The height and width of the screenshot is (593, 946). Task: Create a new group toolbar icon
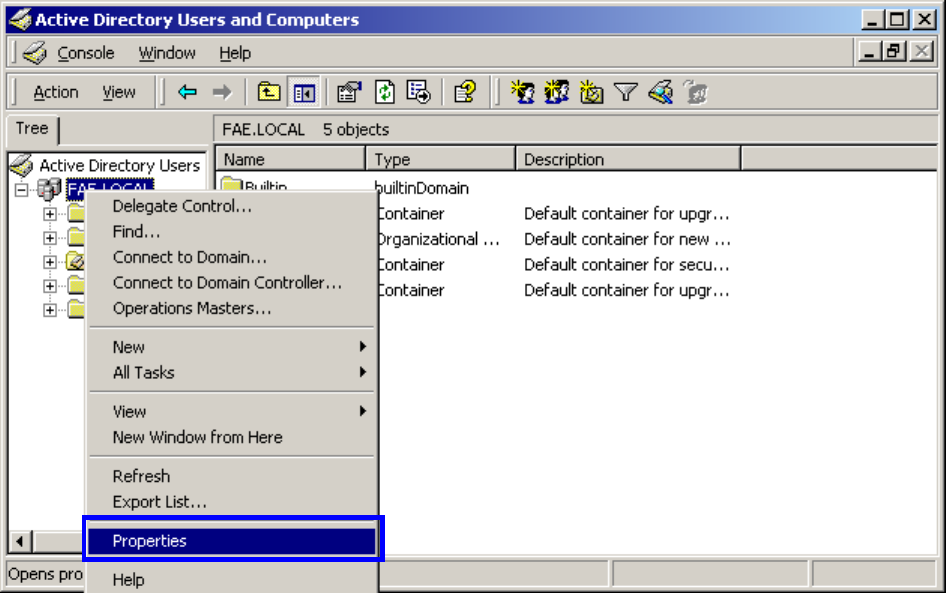556,92
